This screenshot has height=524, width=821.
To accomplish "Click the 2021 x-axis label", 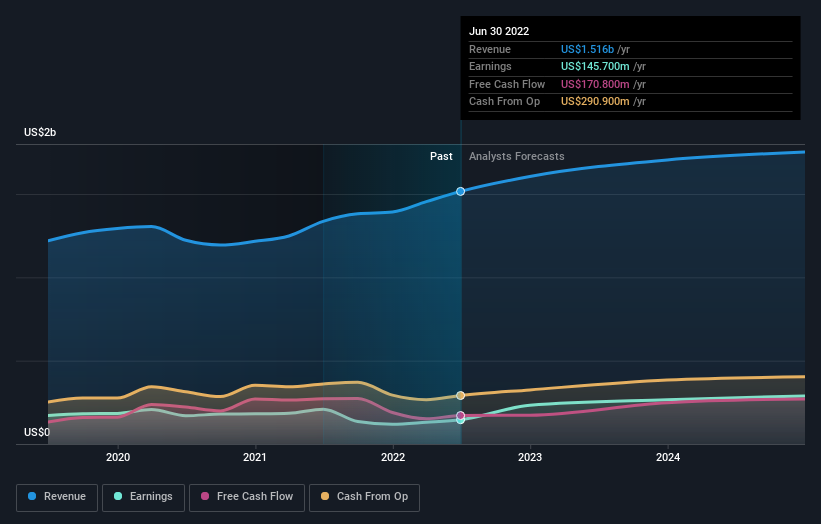I will [x=255, y=458].
